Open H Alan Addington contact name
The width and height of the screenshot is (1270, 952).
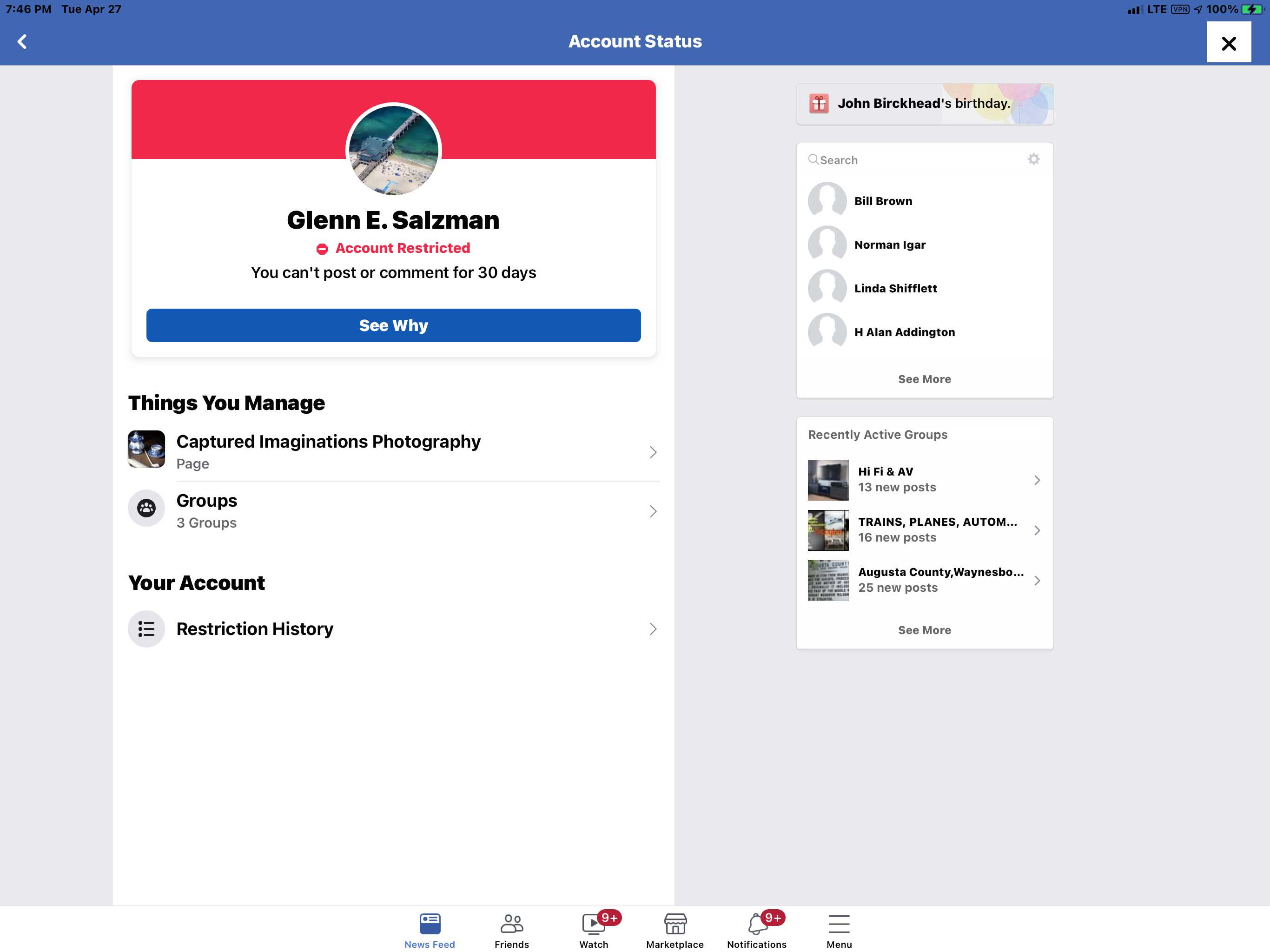coord(904,332)
